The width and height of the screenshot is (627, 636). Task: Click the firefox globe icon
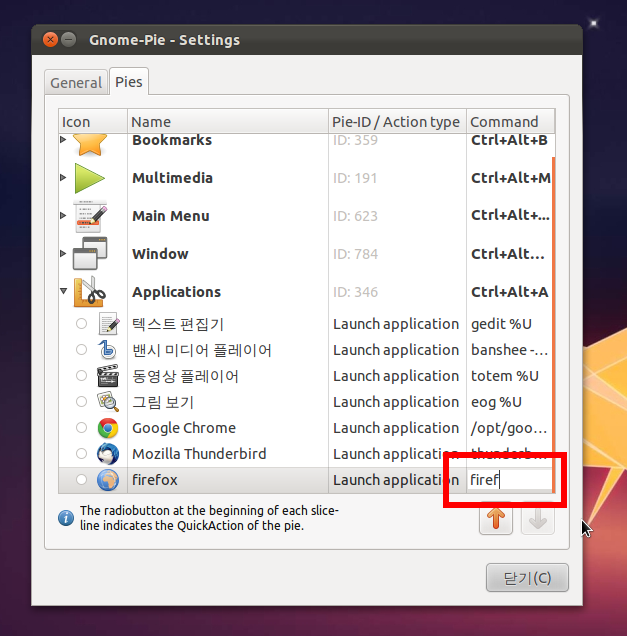click(x=108, y=480)
